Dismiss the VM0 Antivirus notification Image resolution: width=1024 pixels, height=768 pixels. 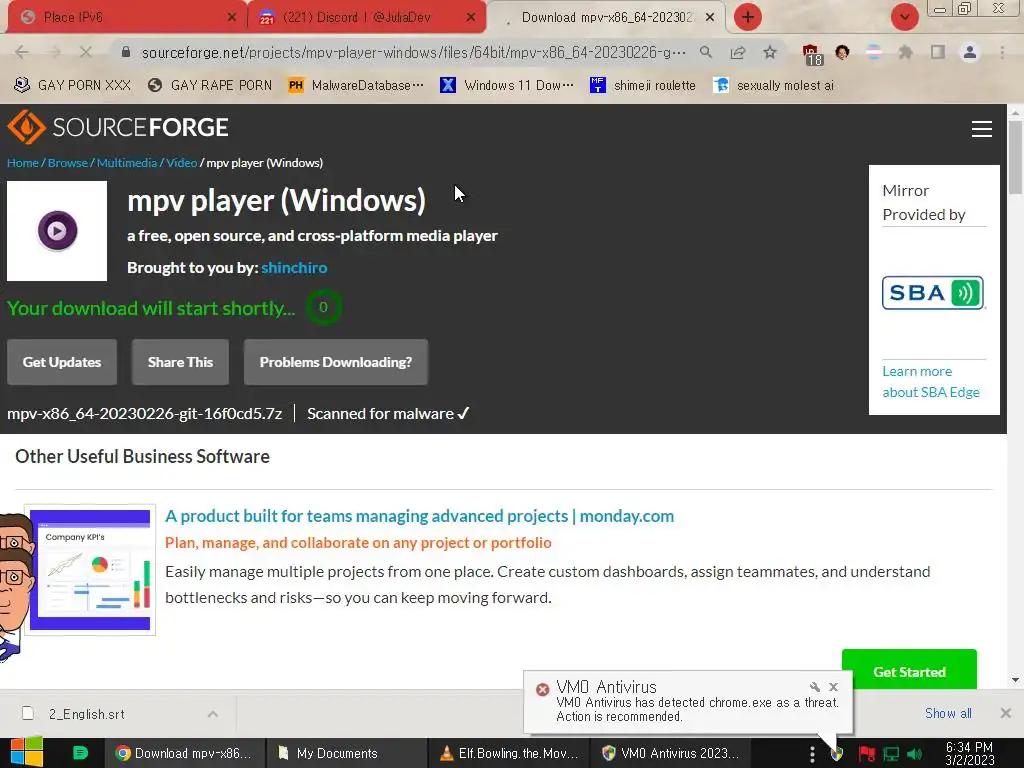coord(833,686)
